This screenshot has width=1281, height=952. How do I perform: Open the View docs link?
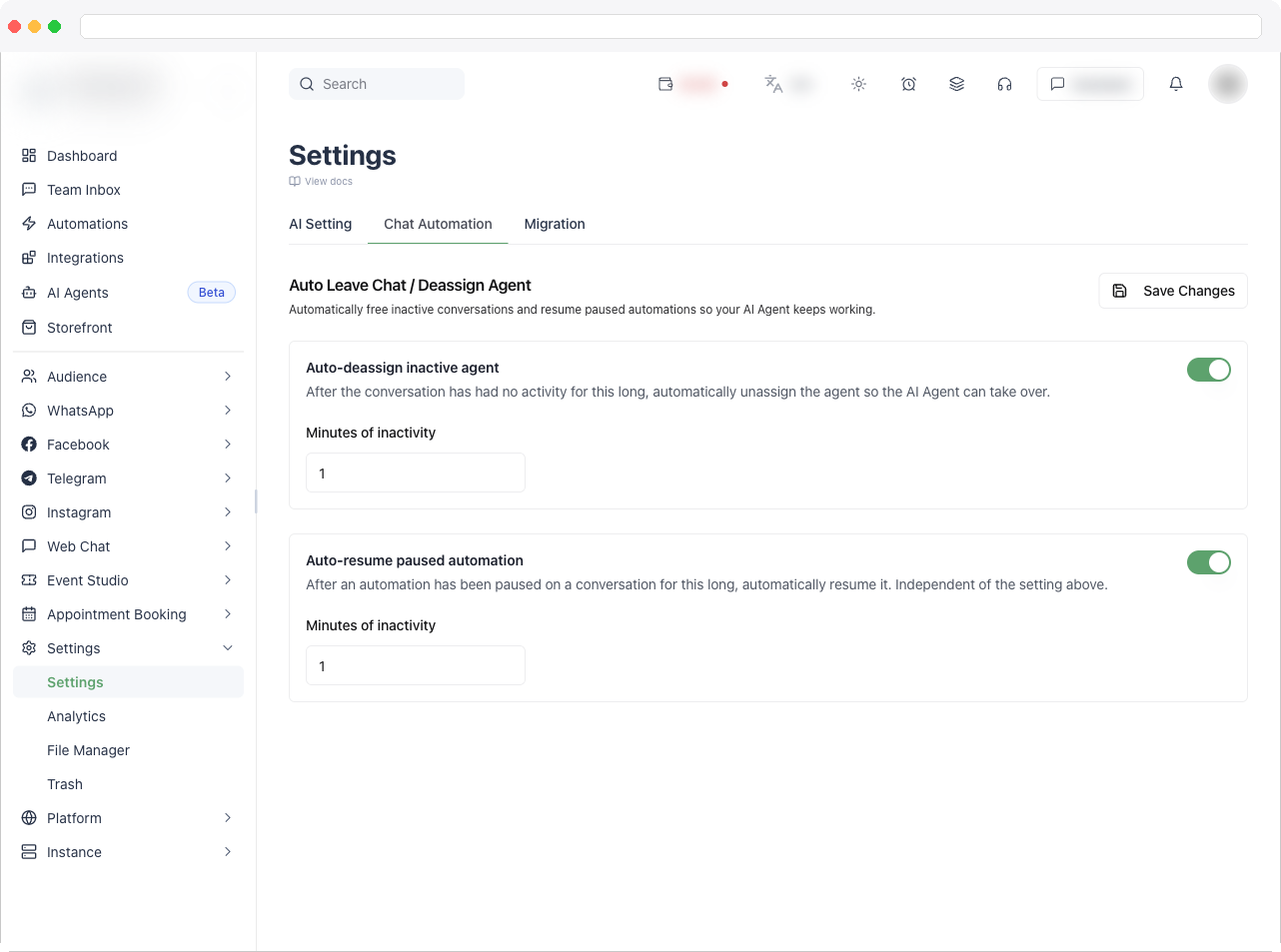tap(321, 182)
